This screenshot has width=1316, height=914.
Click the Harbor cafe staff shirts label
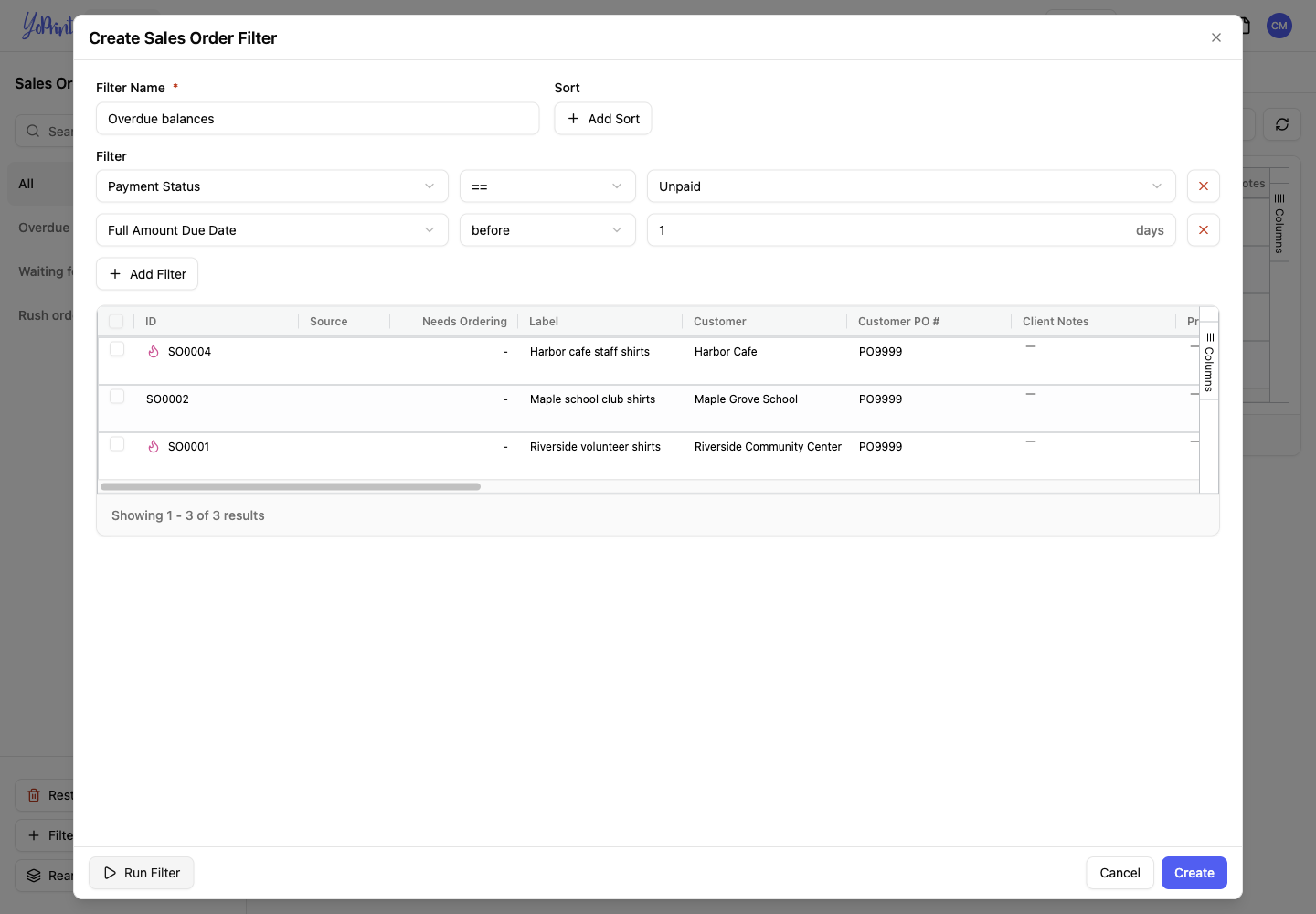(589, 352)
